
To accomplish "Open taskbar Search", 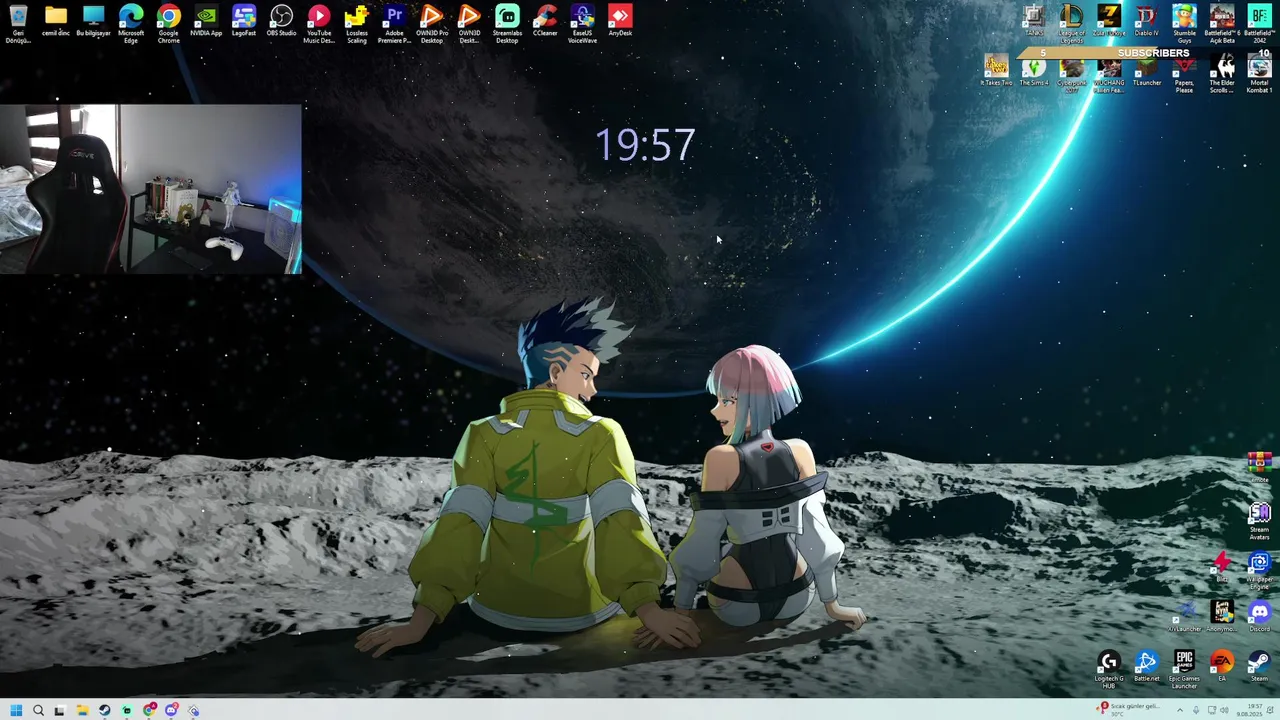I will tap(38, 710).
